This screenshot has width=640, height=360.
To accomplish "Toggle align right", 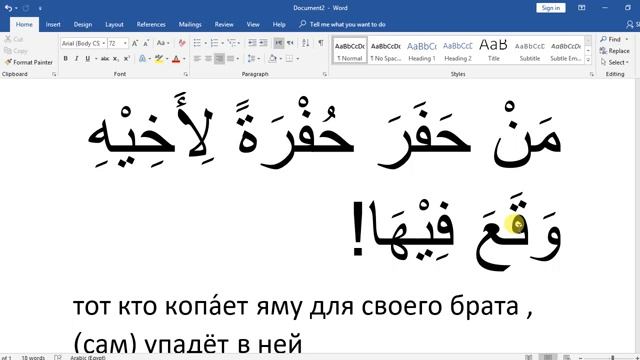I will click(x=219, y=59).
